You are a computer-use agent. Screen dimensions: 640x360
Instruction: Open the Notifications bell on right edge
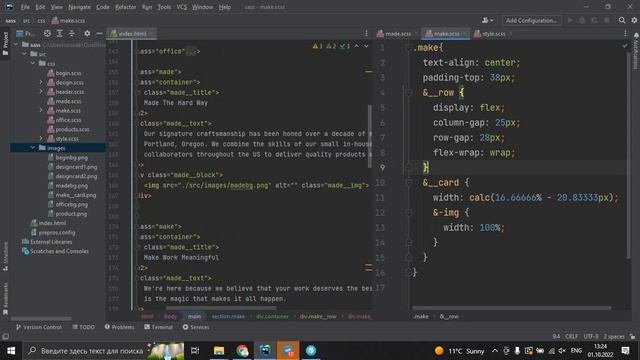(636, 36)
